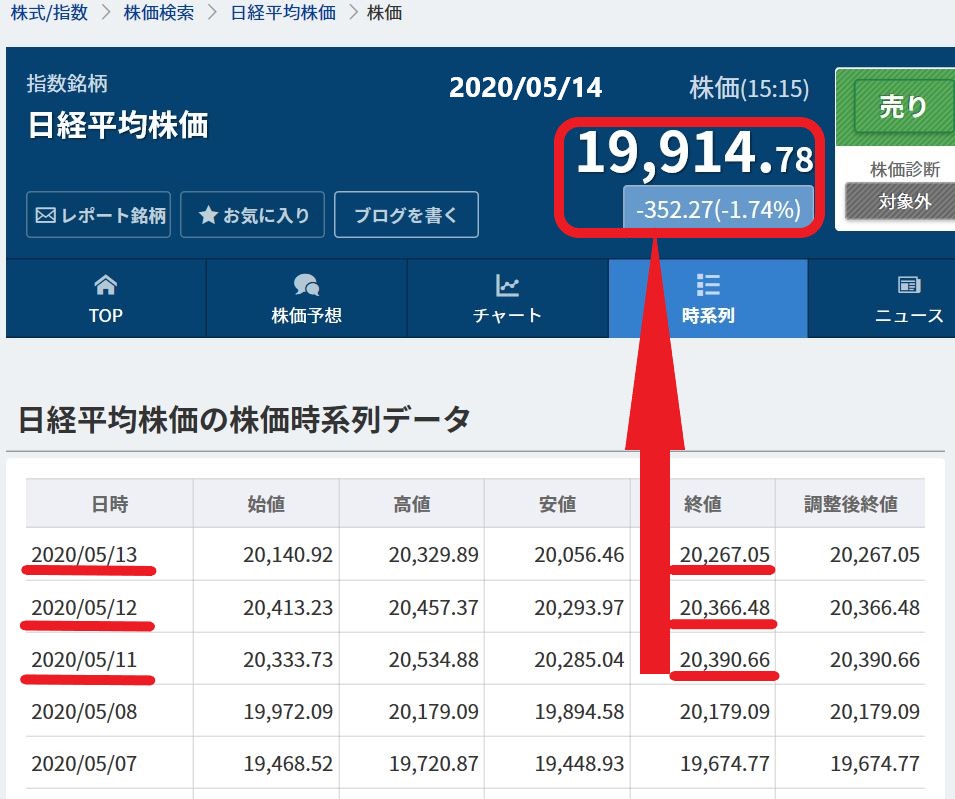Click high price 20,457.37
The width and height of the screenshot is (955, 799).
[x=434, y=607]
